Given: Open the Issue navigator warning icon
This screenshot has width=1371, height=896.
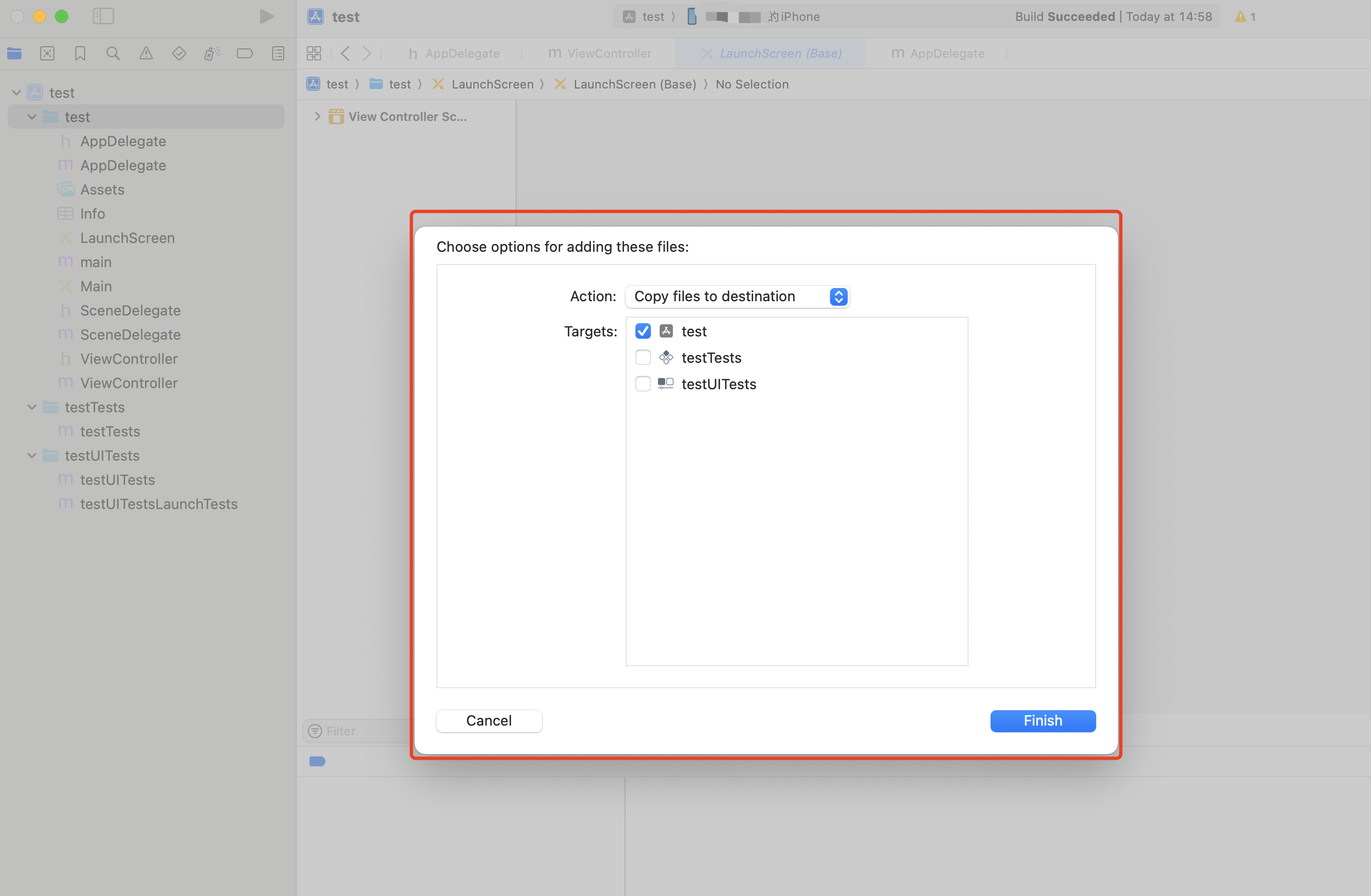Looking at the screenshot, I should (x=146, y=53).
